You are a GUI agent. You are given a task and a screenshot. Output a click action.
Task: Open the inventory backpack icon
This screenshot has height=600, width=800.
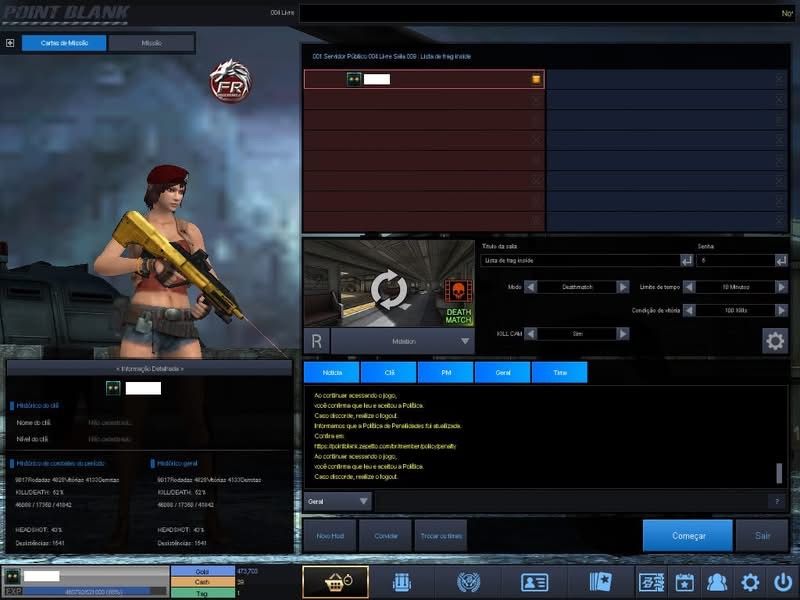pos(402,582)
